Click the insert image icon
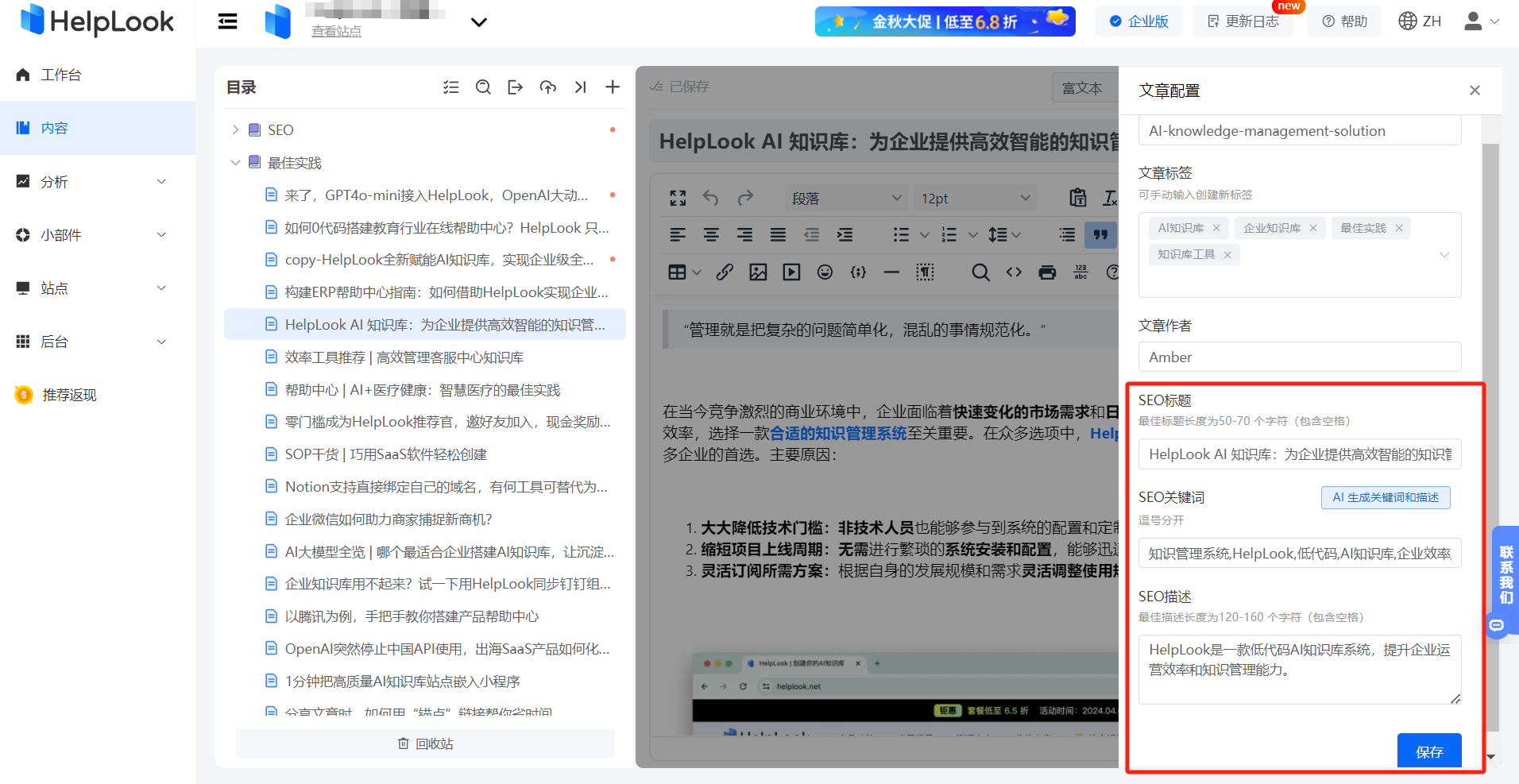The height and width of the screenshot is (784, 1519). 758,272
